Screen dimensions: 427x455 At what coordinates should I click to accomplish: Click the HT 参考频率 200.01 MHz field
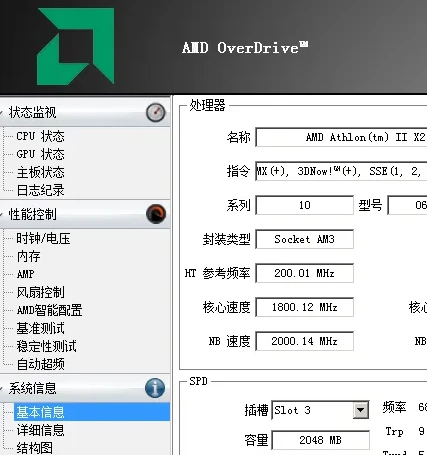305,273
